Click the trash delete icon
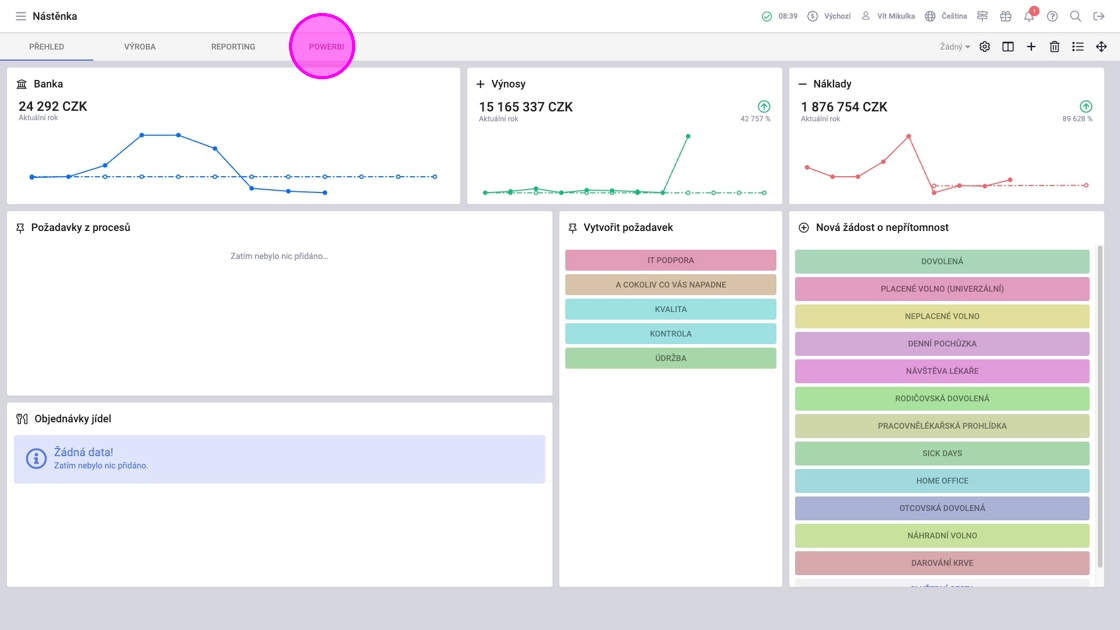 (x=1054, y=46)
